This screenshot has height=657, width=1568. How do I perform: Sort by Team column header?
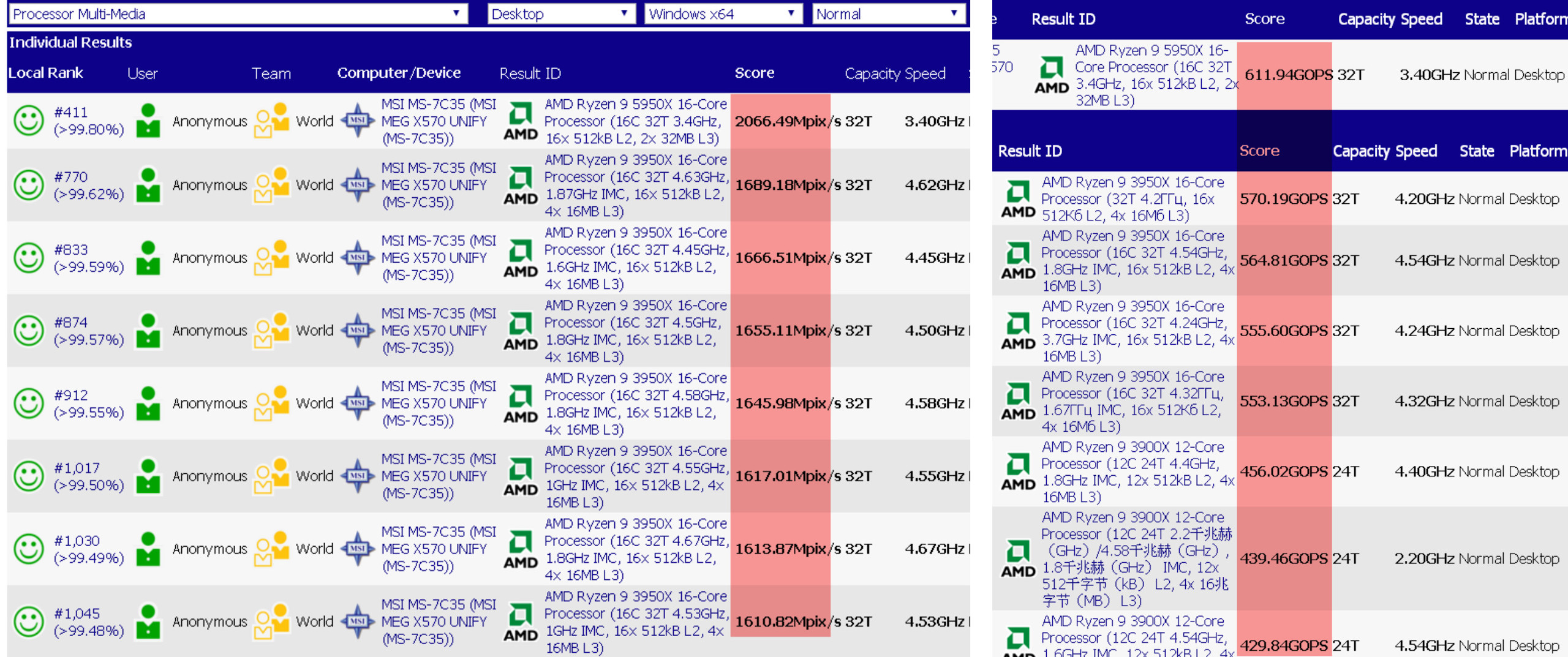click(271, 73)
